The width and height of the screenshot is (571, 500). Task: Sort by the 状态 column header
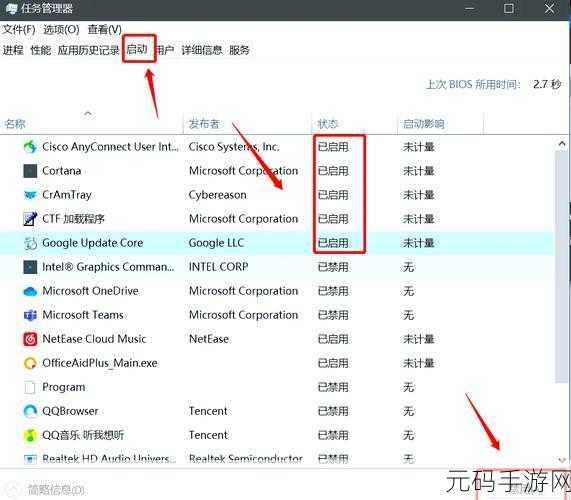328,124
